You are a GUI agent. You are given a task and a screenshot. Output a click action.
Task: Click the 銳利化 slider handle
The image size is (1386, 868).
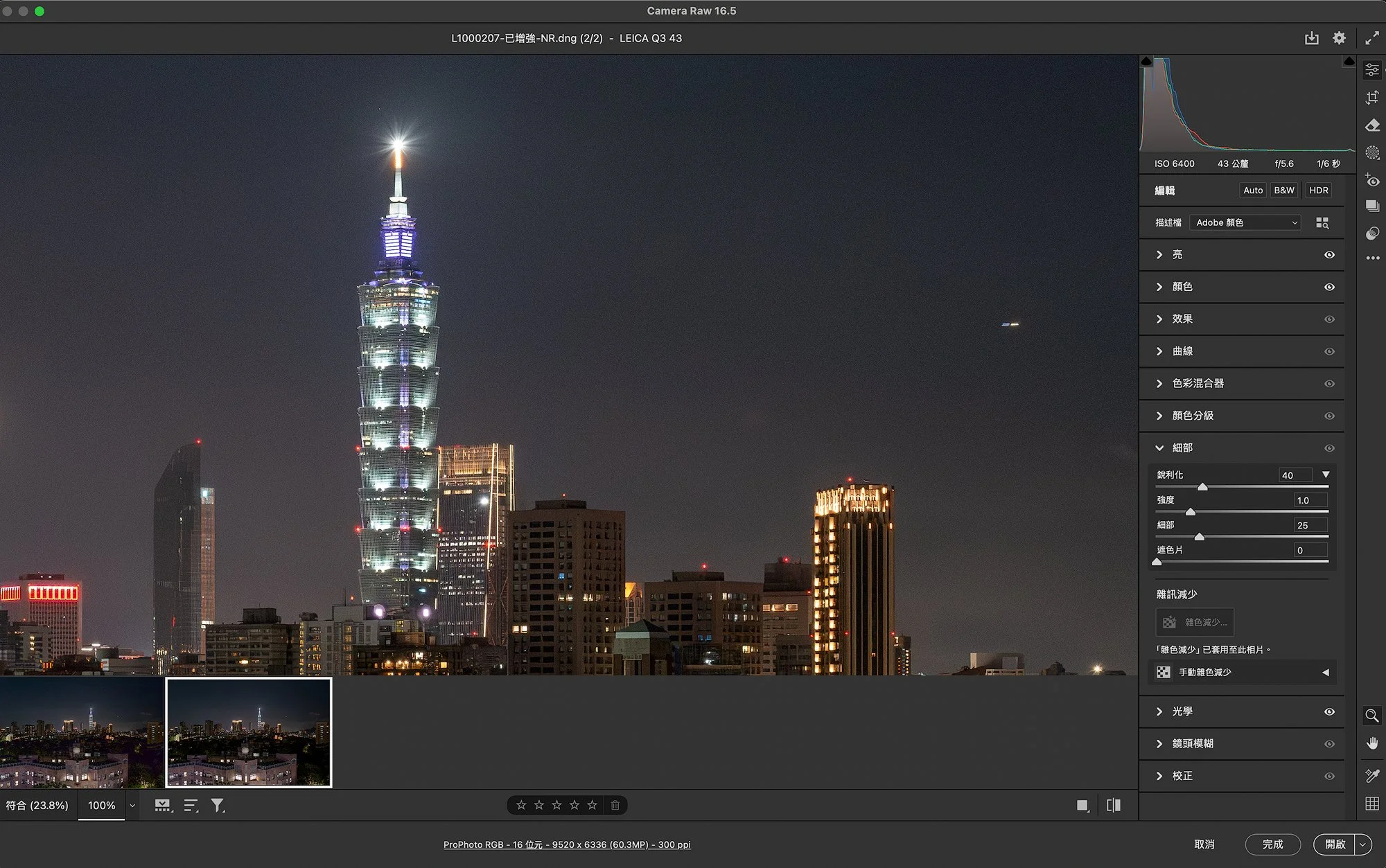point(1202,487)
